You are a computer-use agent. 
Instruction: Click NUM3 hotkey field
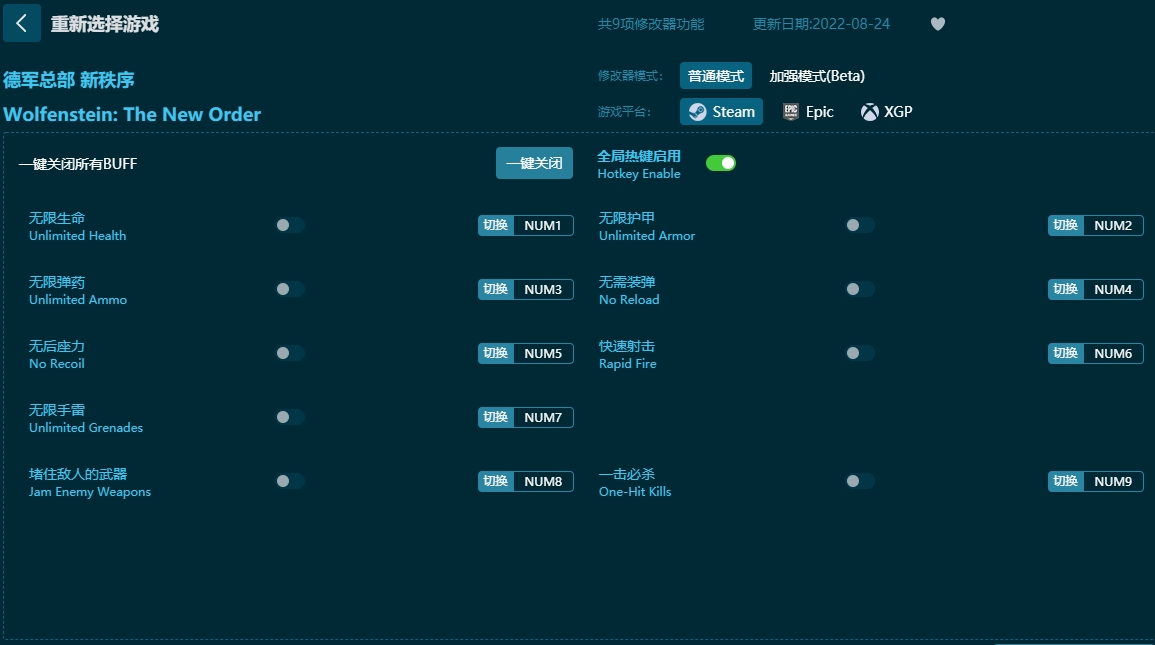[x=544, y=289]
